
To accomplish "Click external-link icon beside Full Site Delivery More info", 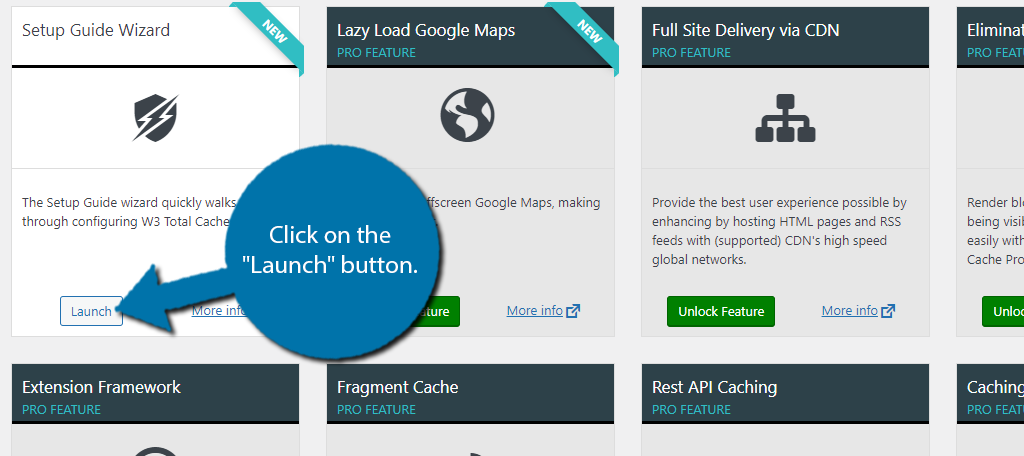I will [888, 311].
